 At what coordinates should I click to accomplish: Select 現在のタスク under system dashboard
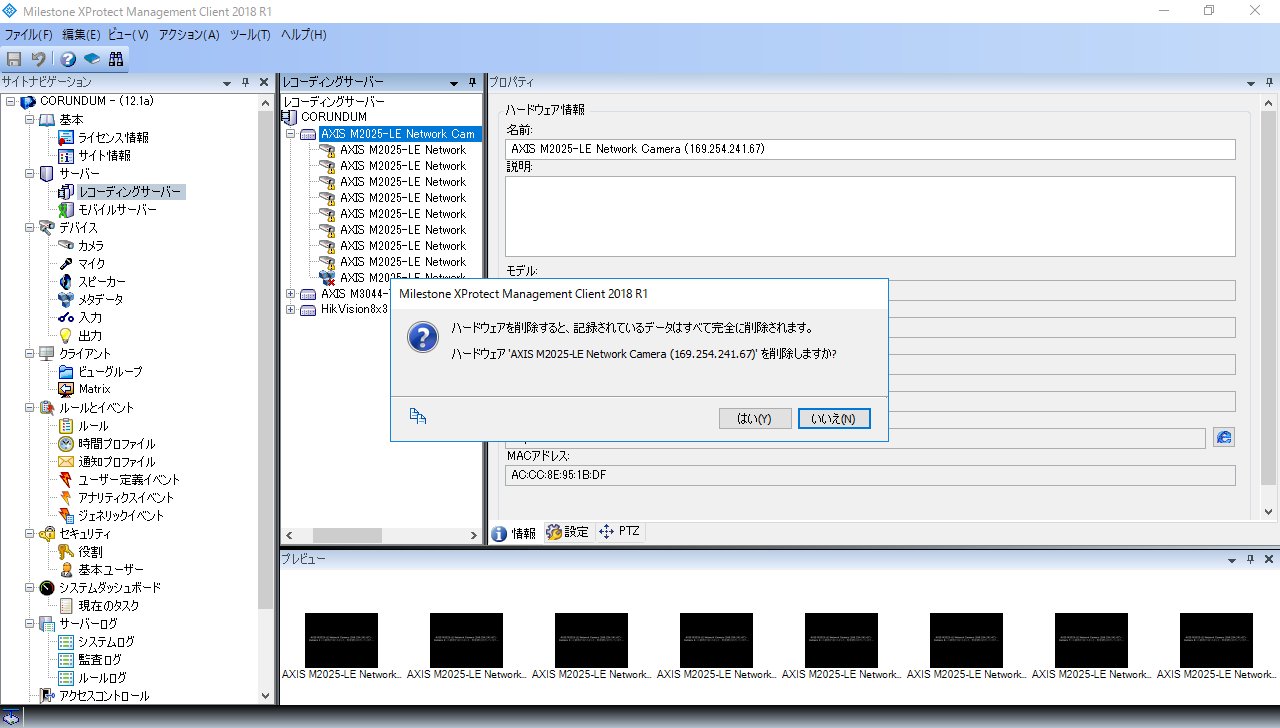pos(109,606)
